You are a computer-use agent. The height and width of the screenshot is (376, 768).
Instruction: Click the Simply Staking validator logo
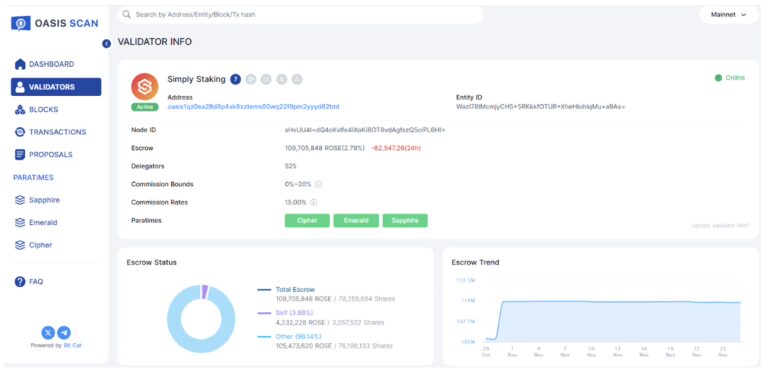144,87
